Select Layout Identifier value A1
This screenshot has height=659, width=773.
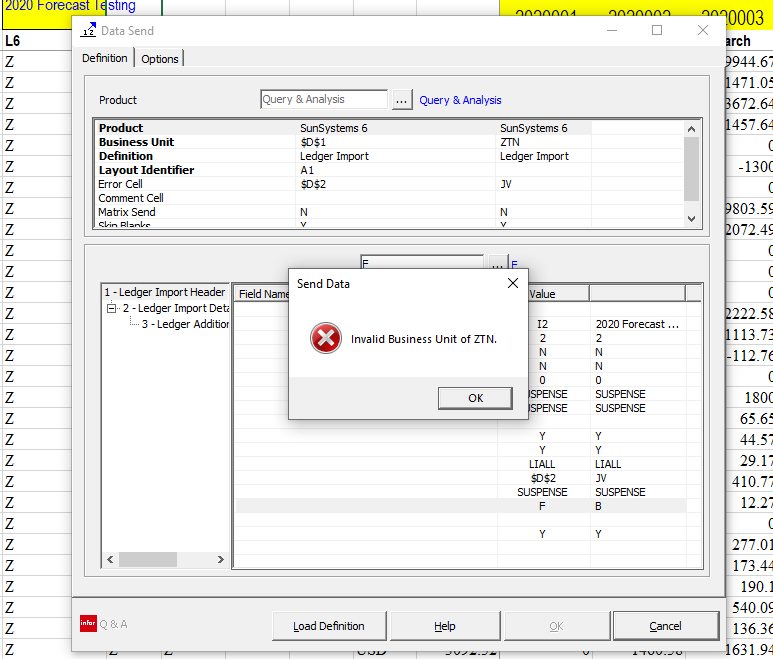pyautogui.click(x=307, y=170)
